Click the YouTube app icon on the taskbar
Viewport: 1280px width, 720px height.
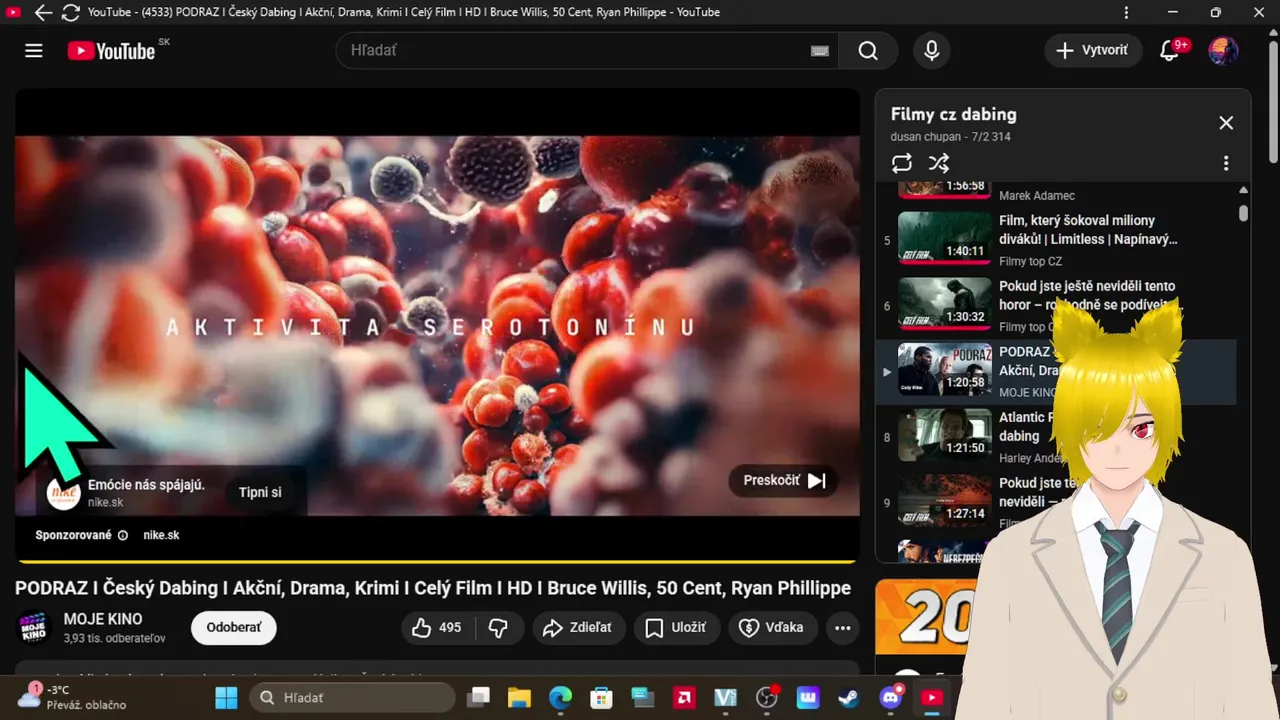[x=931, y=697]
